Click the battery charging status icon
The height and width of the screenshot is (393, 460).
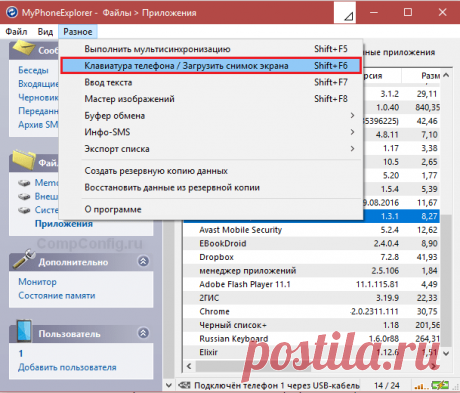click(x=440, y=385)
